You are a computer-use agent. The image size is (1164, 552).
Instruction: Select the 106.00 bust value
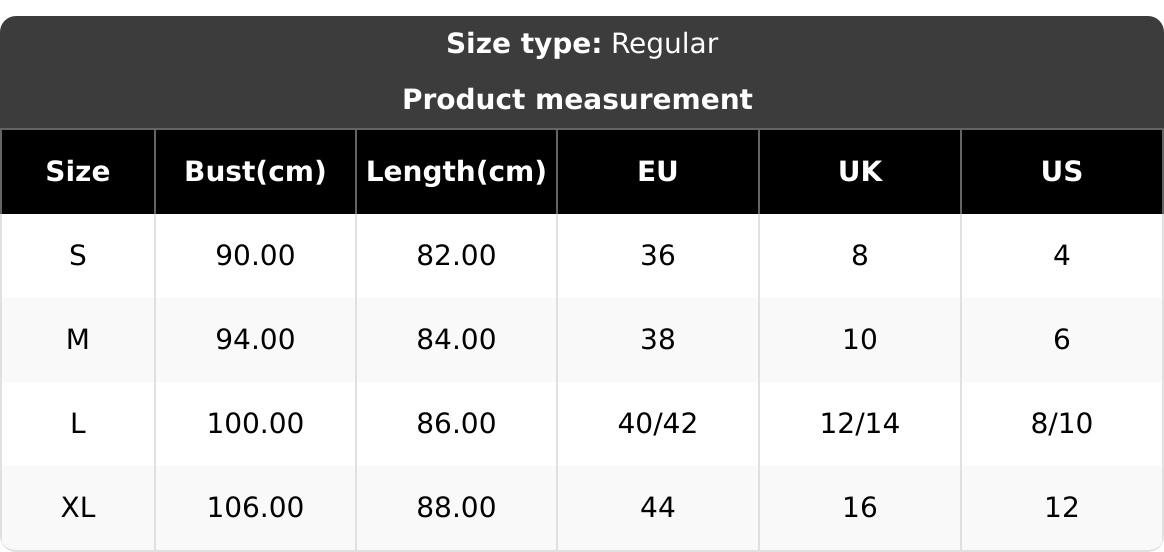tap(255, 508)
